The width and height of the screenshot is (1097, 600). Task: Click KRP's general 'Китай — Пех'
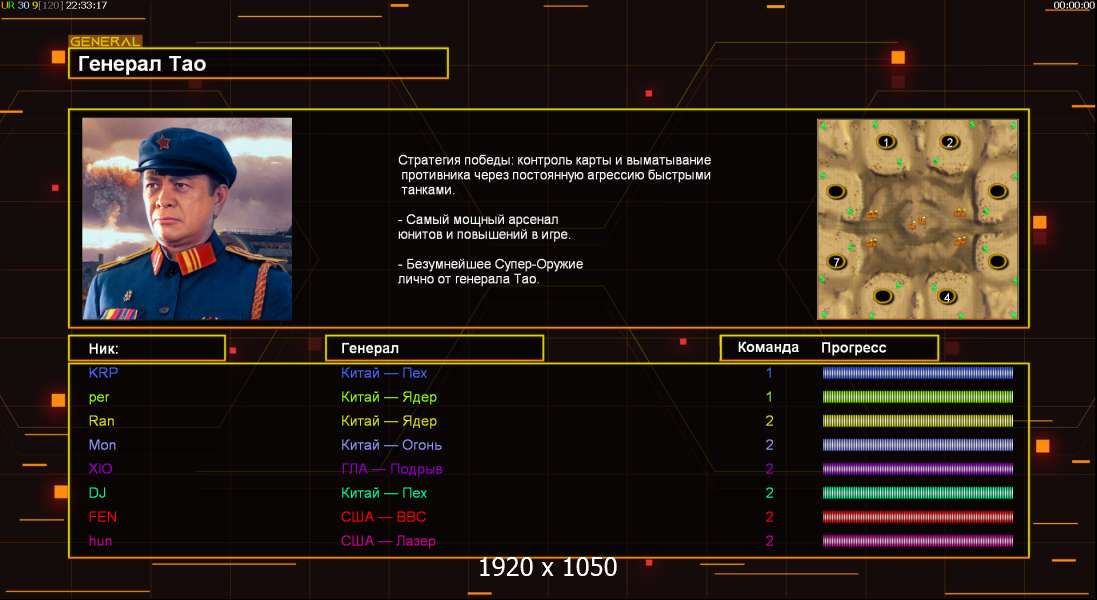click(383, 373)
